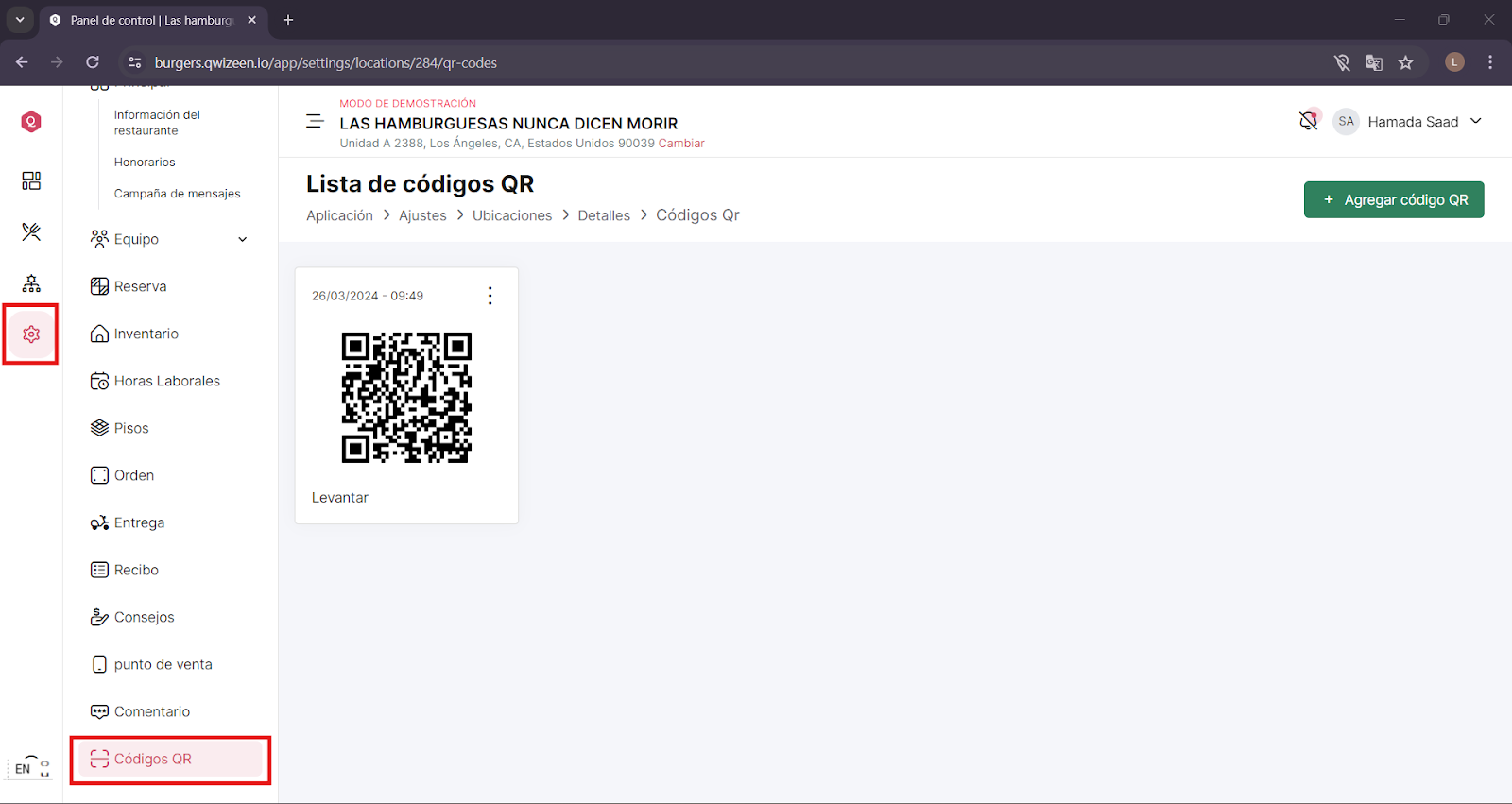Screen dimensions: 1512x804
Task: Click the muted notifications bell icon
Action: [x=1309, y=121]
